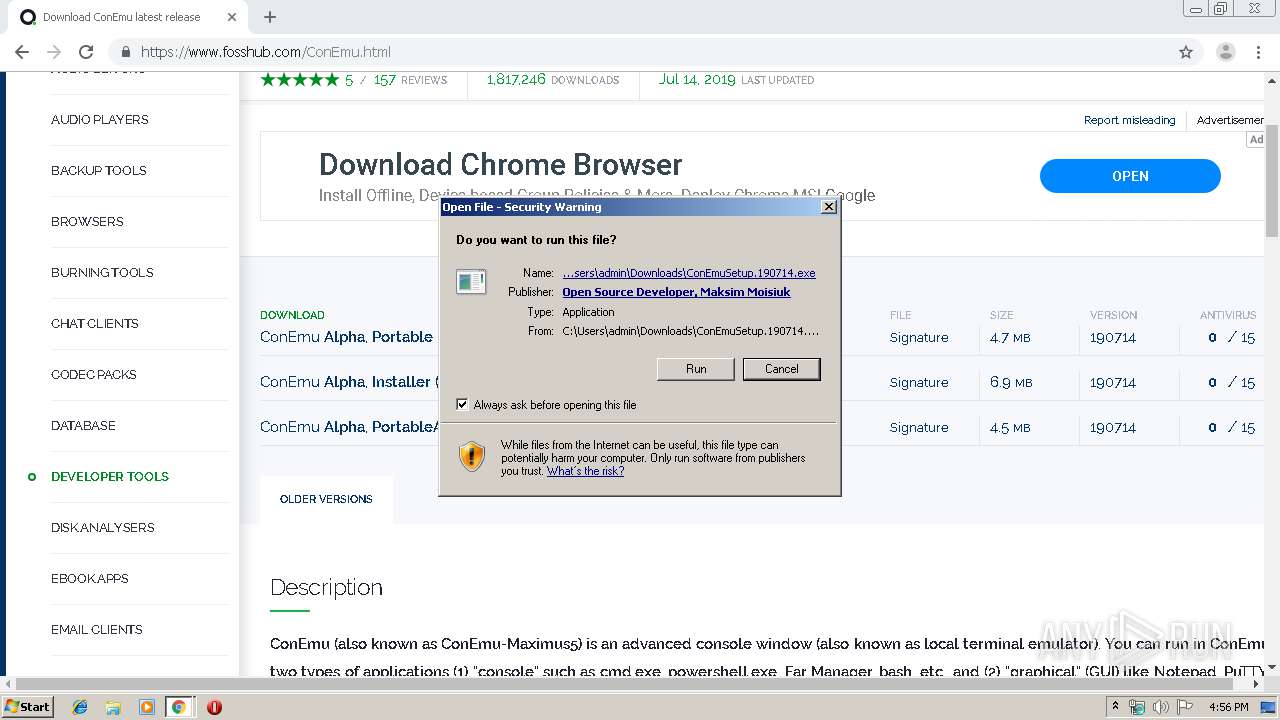Click the network tray icon
The width and height of the screenshot is (1280, 720).
1136,707
